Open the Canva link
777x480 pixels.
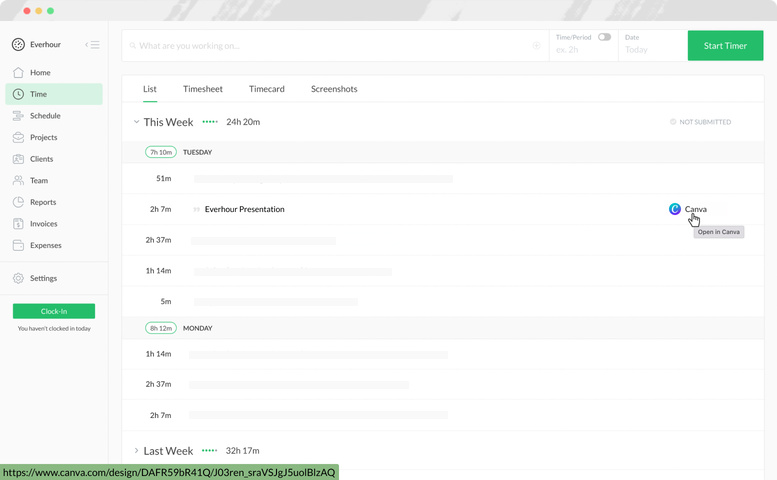(695, 209)
